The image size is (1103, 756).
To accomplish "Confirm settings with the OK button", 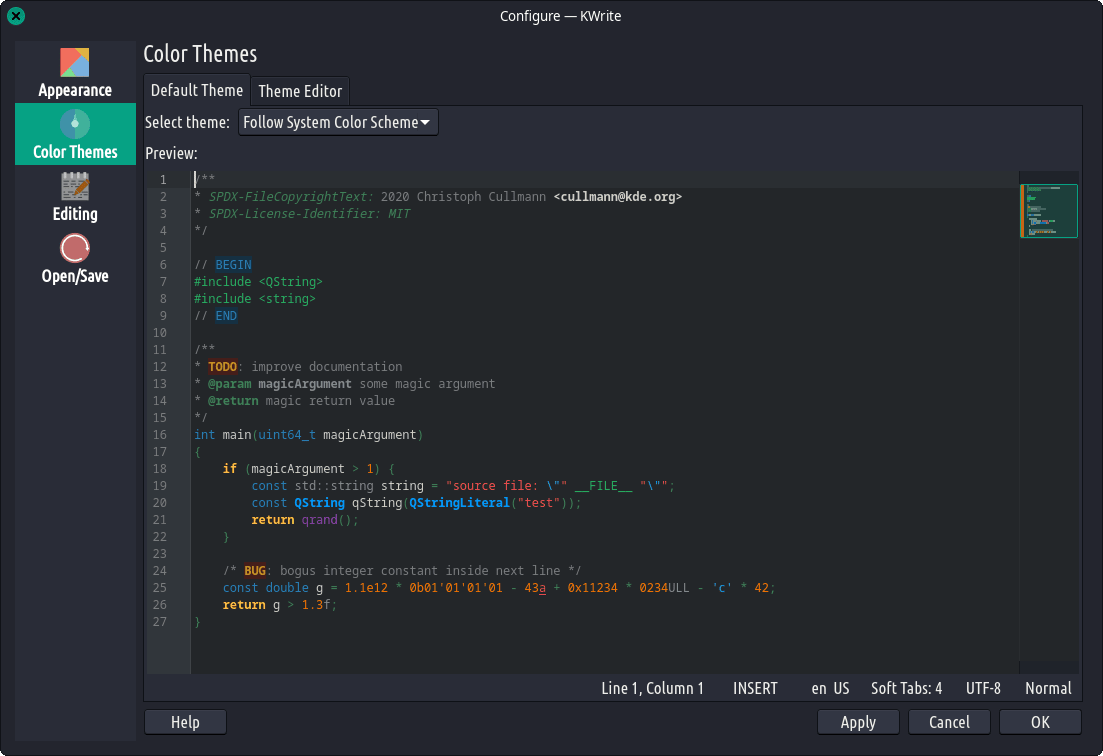I will (x=1040, y=722).
